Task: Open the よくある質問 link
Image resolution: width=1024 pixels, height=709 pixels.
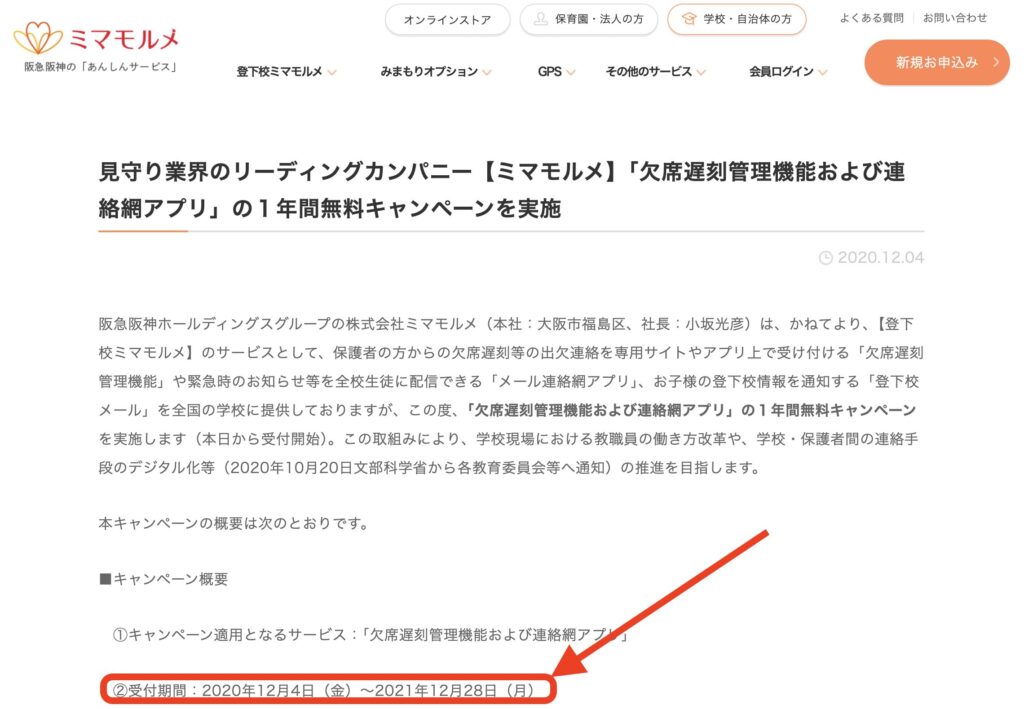Action: coord(871,18)
